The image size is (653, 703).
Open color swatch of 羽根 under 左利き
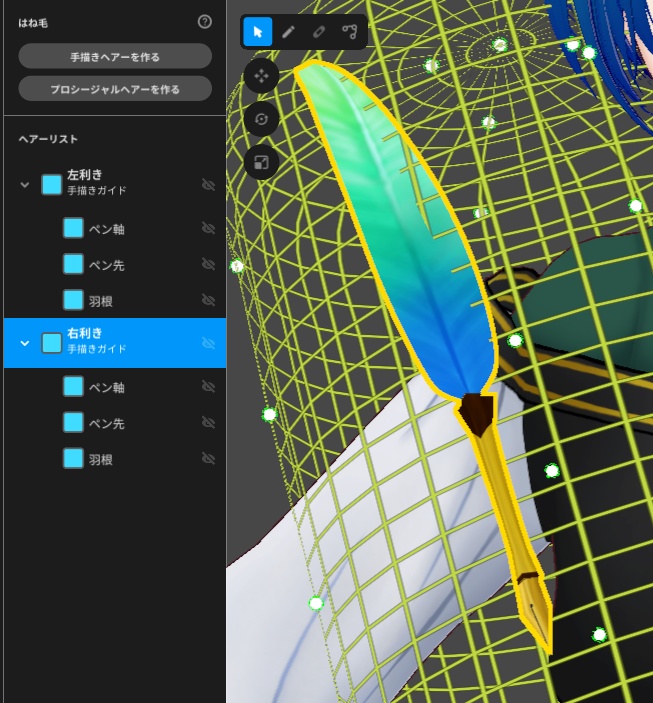[x=73, y=300]
